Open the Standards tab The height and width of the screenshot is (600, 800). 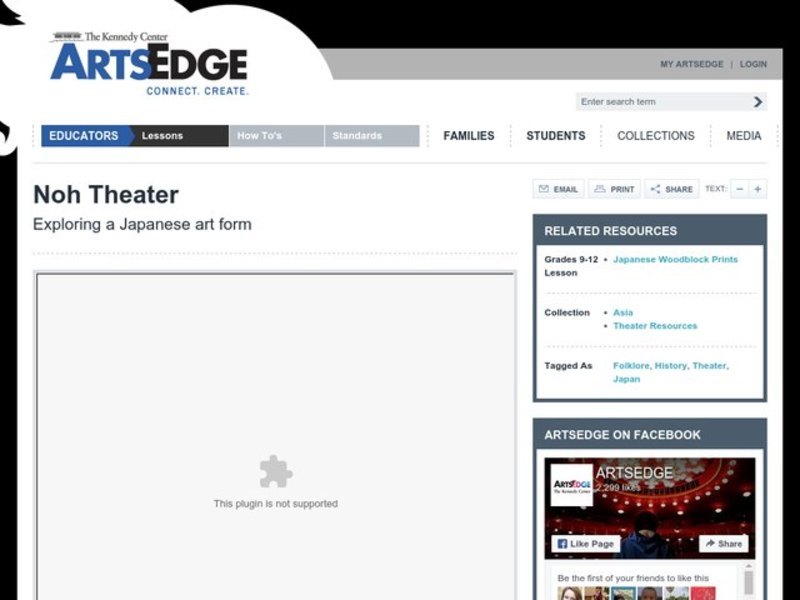pos(357,136)
